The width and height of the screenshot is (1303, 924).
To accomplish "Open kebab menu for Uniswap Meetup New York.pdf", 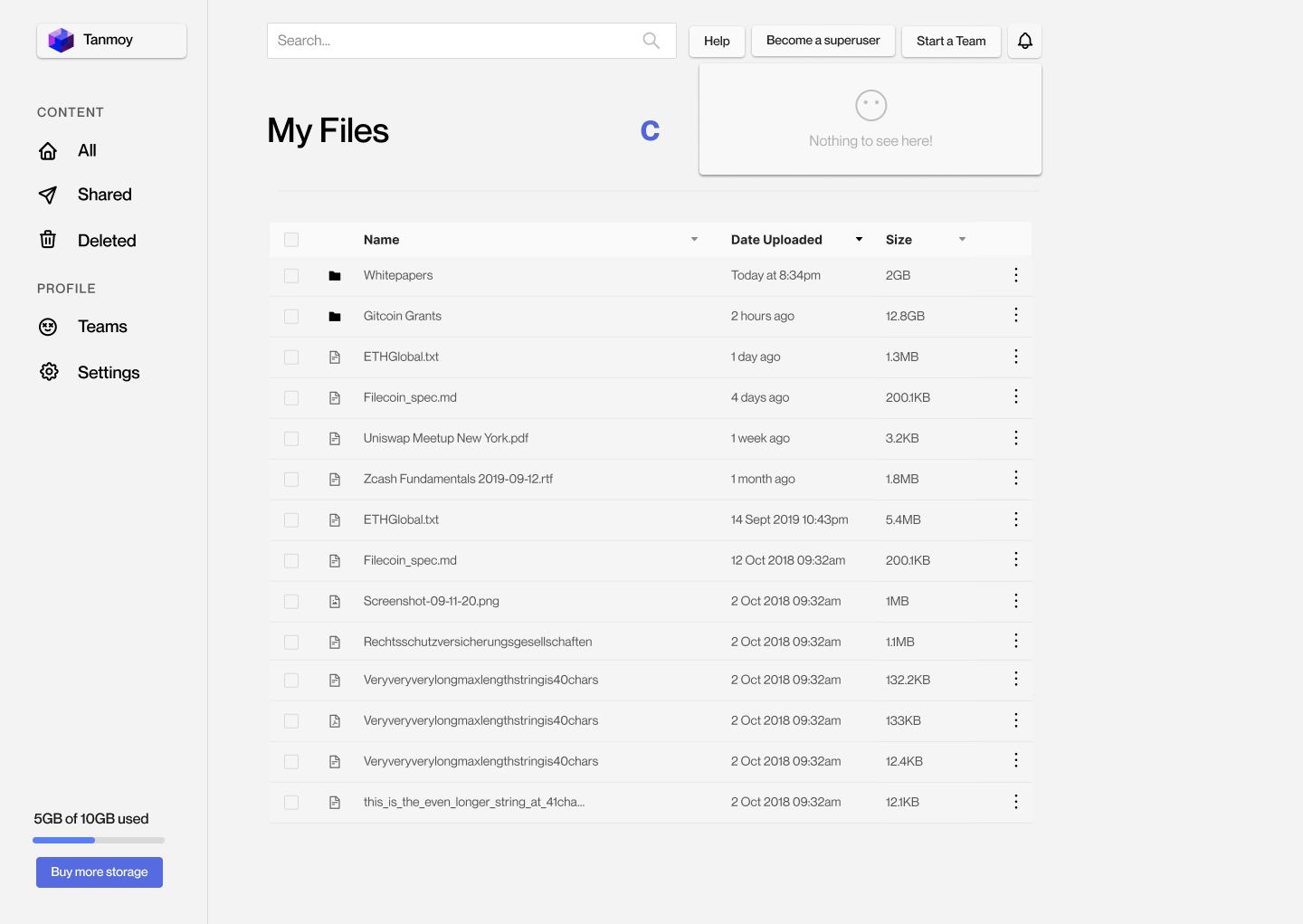I will point(1015,437).
